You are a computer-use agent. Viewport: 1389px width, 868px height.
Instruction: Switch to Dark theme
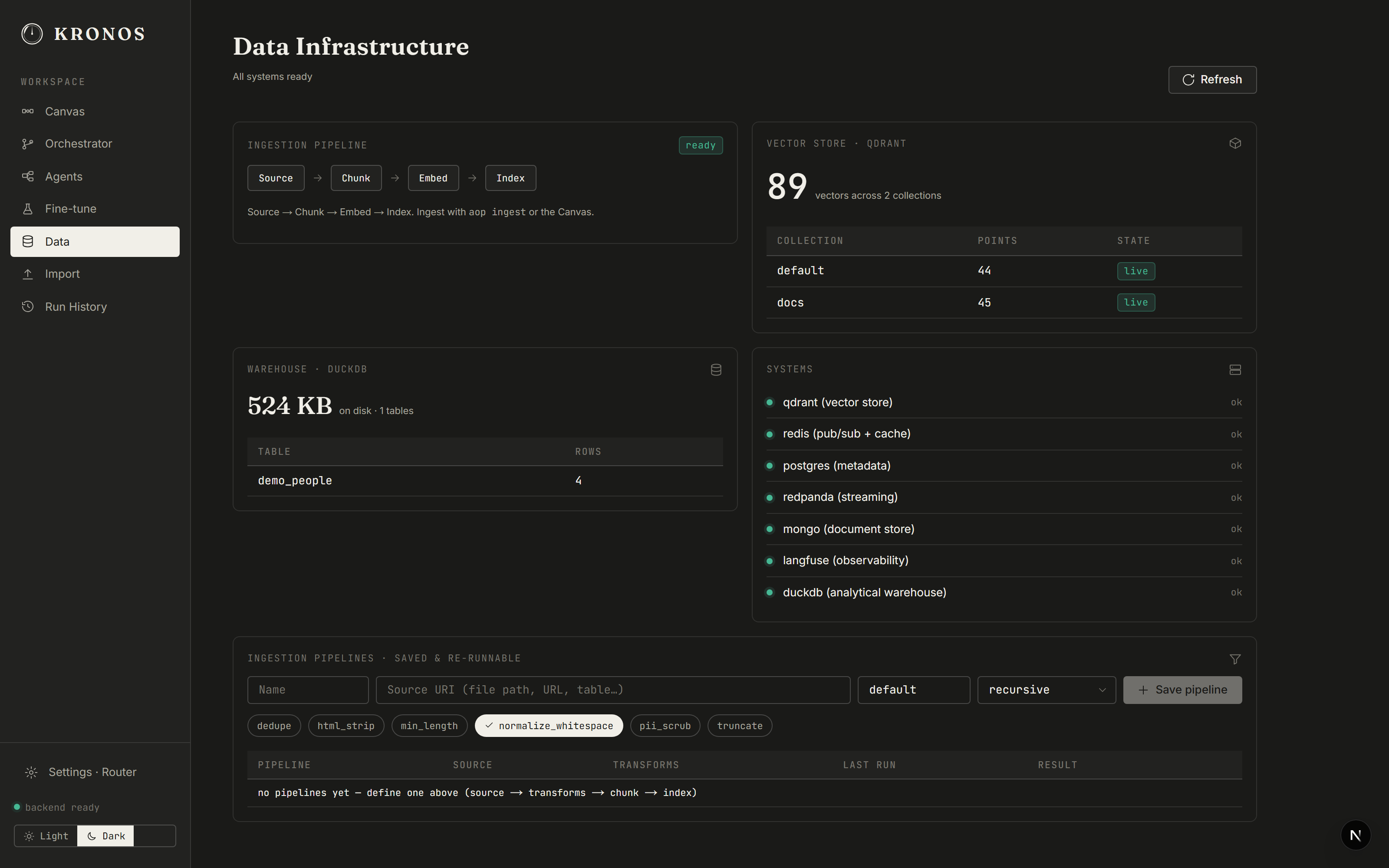105,836
